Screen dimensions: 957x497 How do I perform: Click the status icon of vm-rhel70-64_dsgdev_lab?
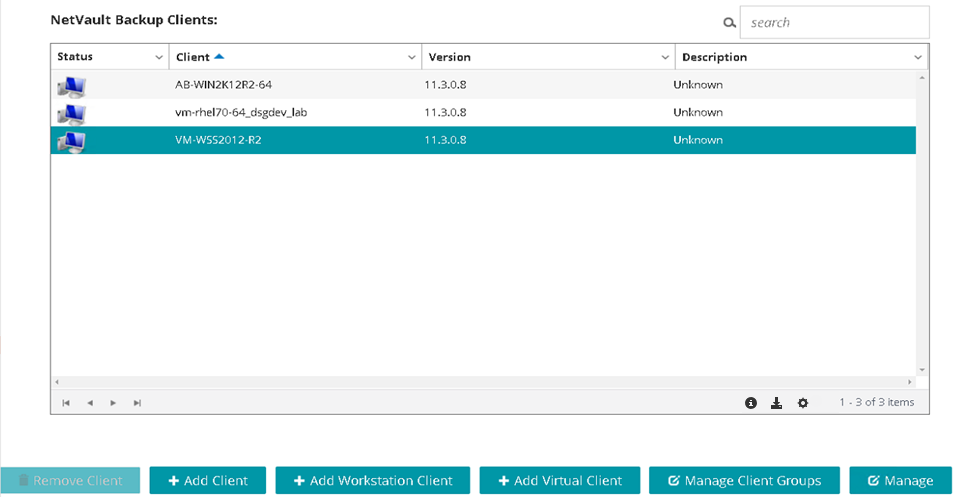(x=71, y=114)
